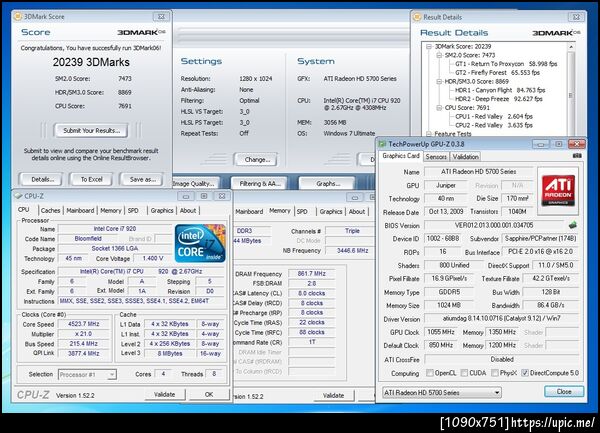The width and height of the screenshot is (600, 433).
Task: Open Graphics tab in front CPU-Z
Action: pos(161,210)
